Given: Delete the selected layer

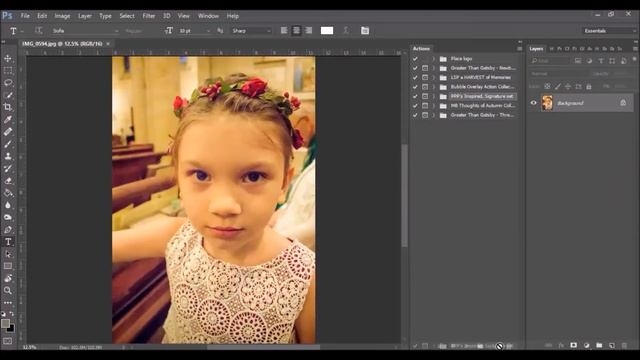Looking at the screenshot, I should pyautogui.click(x=624, y=345).
